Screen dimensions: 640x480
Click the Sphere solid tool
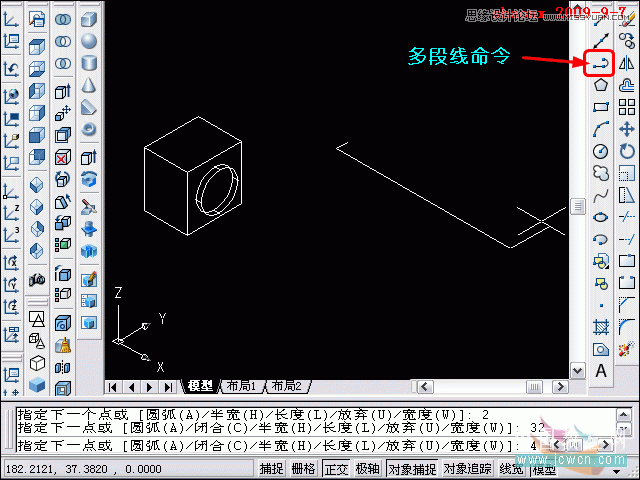click(89, 41)
